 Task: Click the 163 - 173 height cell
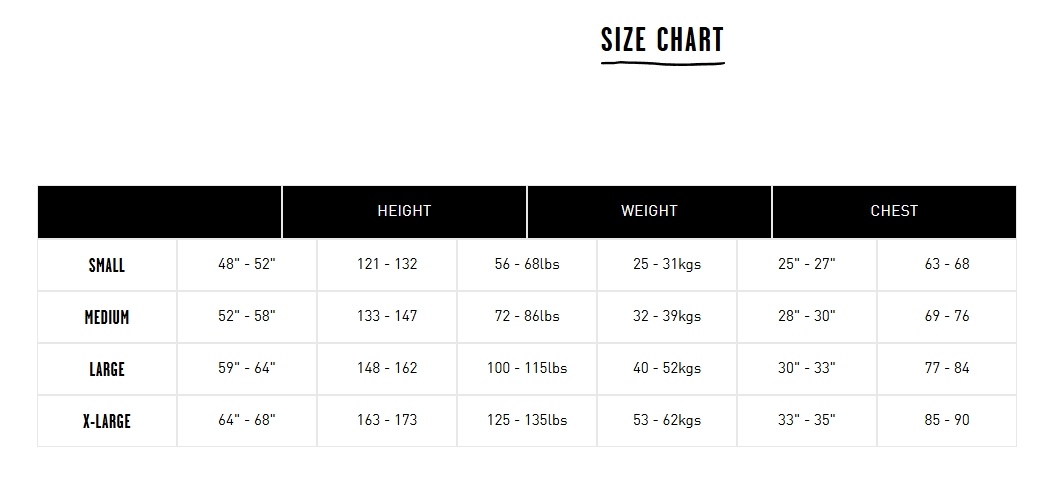point(387,420)
